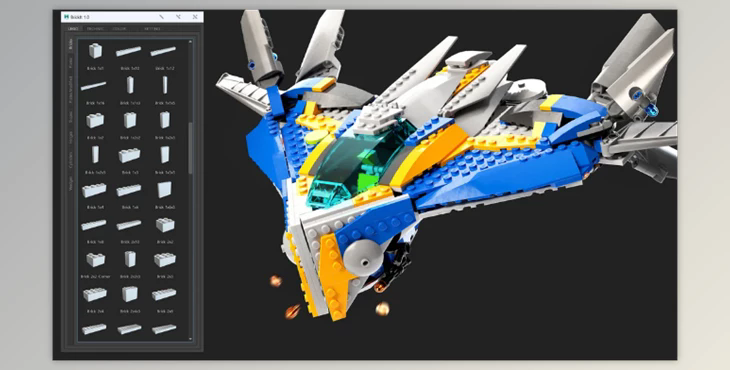Choose the Brick 1x2x2 piece
This screenshot has width=730, height=370.
[130, 120]
